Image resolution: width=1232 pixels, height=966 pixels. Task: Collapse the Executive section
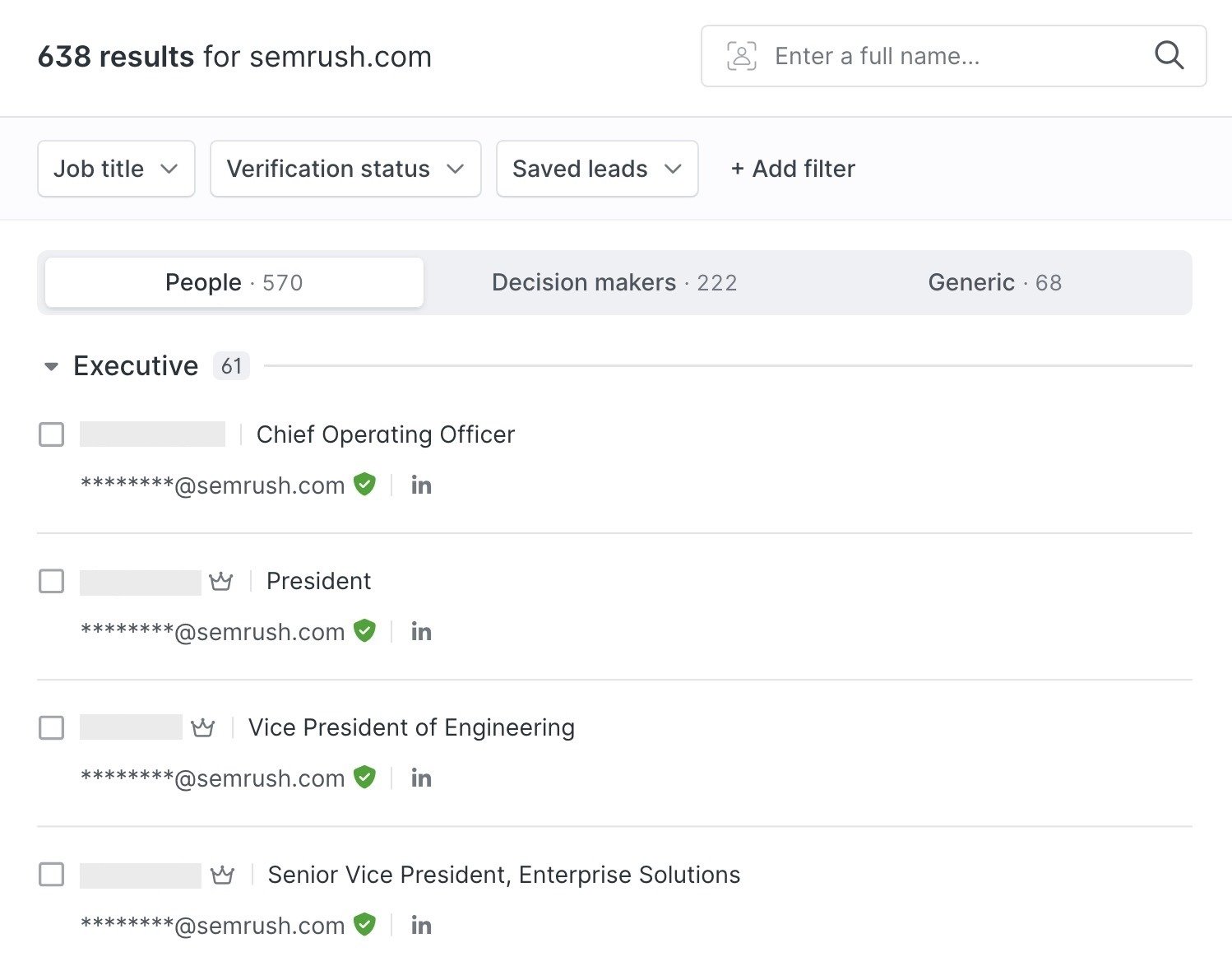click(x=51, y=366)
